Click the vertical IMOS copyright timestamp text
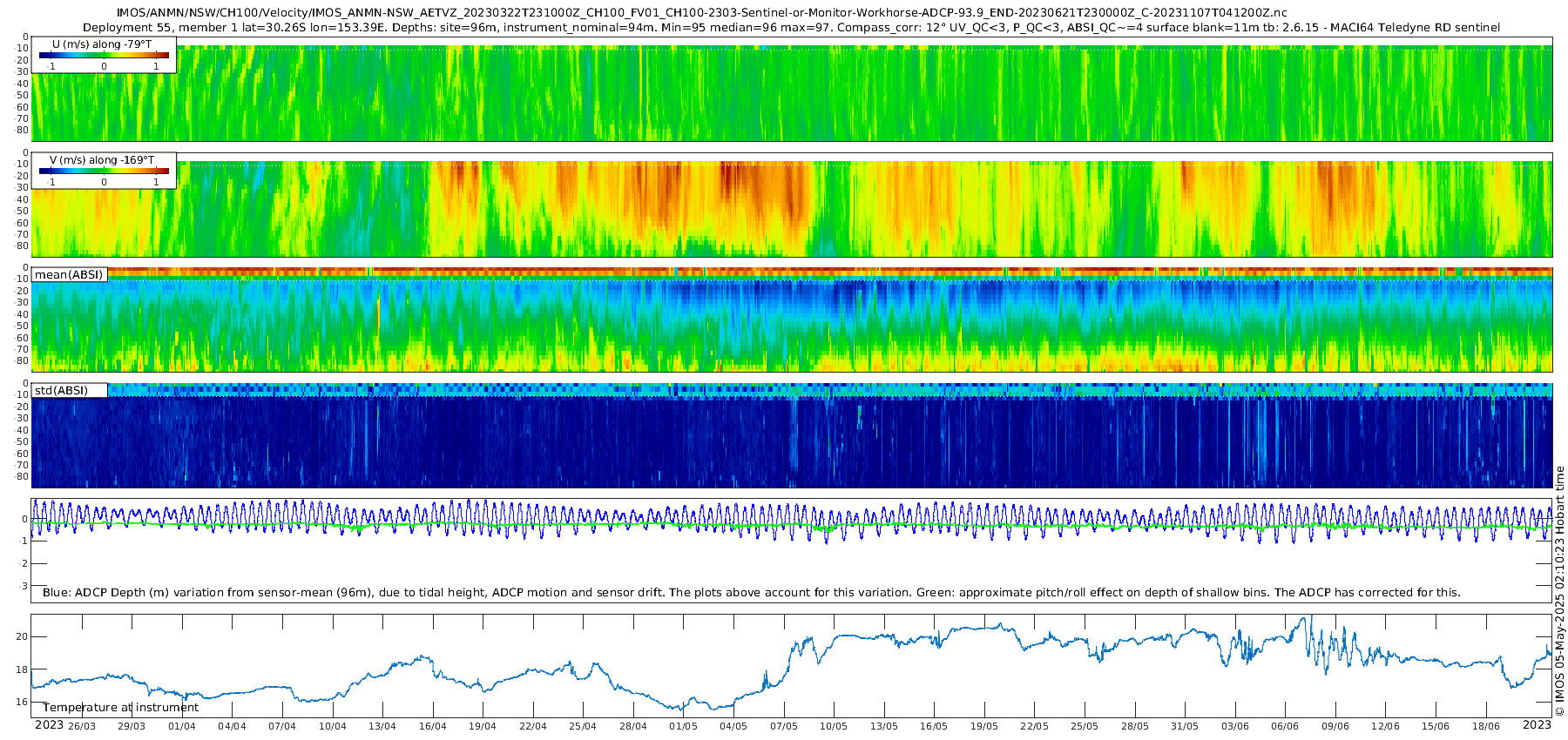1568x740 pixels. 1559,591
